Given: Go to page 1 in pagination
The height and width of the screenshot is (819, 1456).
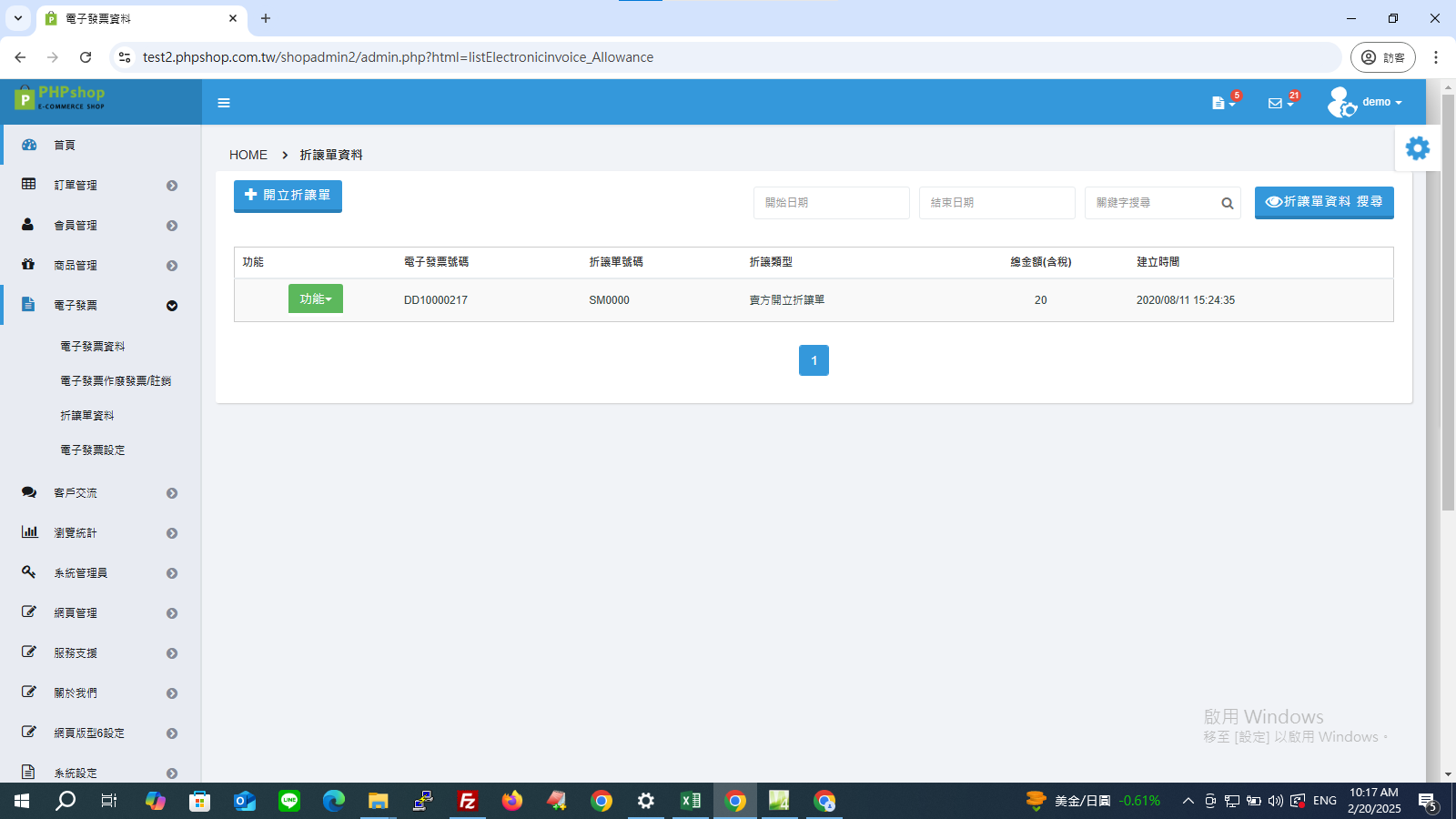Looking at the screenshot, I should (x=814, y=360).
